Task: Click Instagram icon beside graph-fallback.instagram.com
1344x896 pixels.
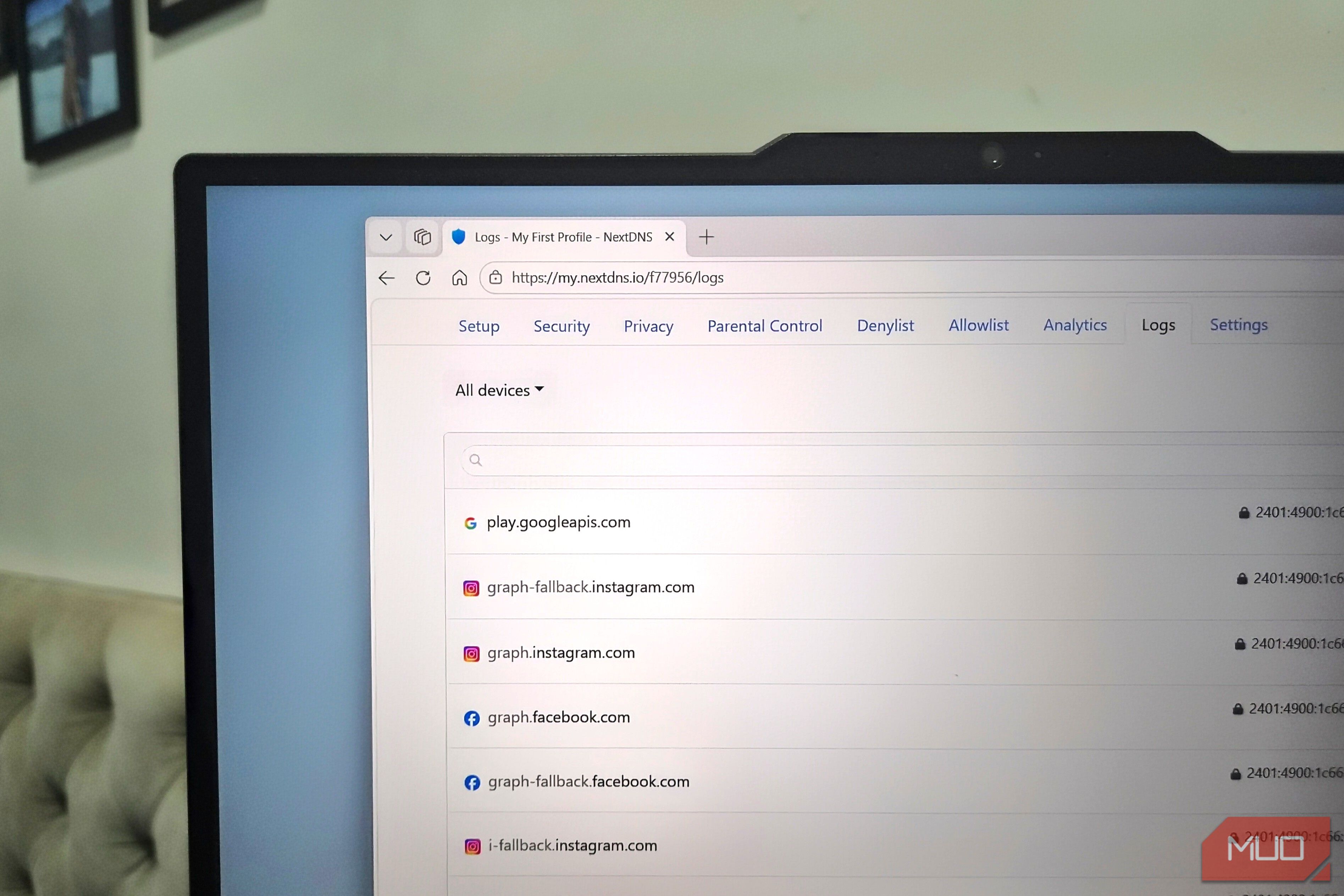Action: coord(471,588)
